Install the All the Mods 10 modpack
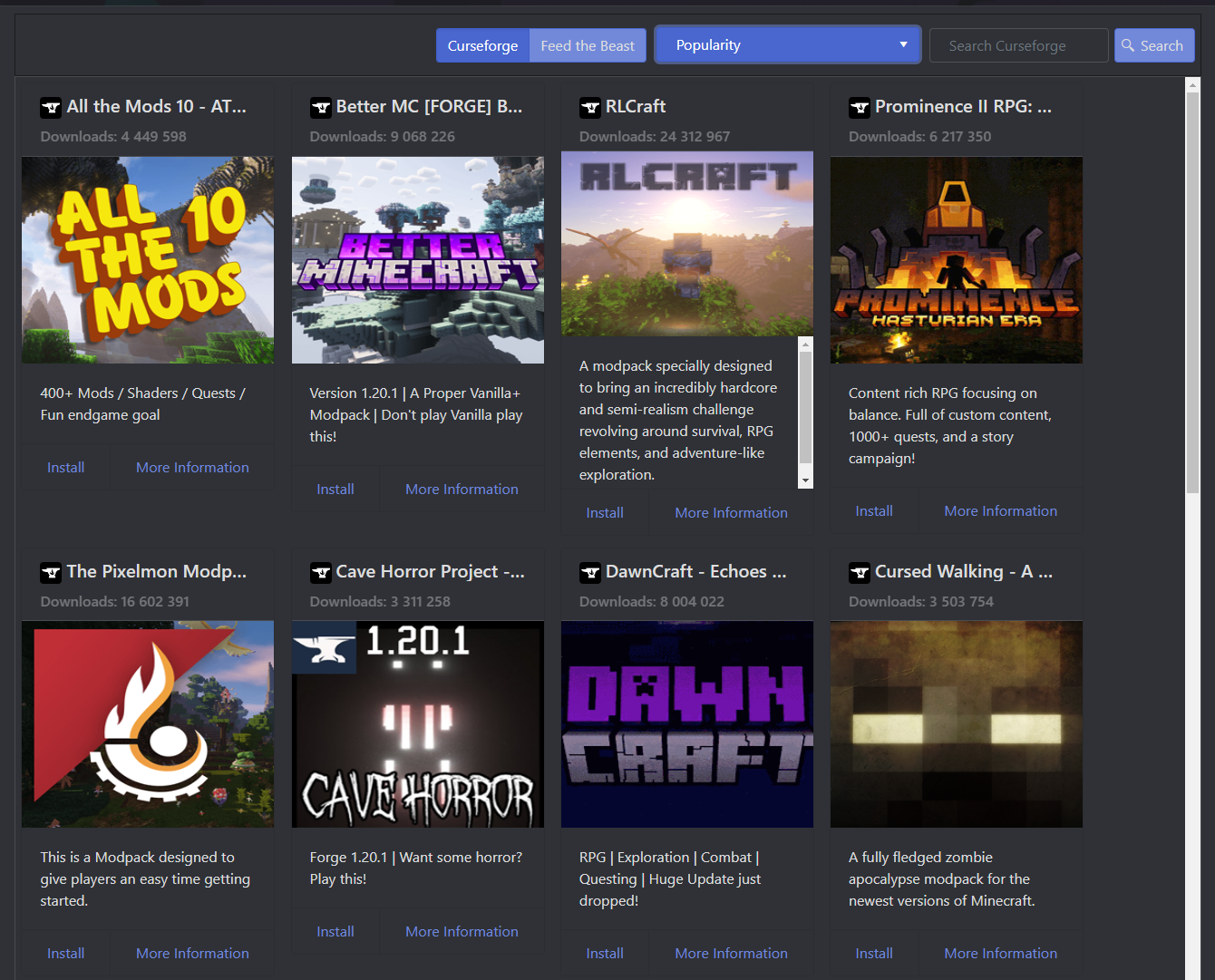 (66, 468)
